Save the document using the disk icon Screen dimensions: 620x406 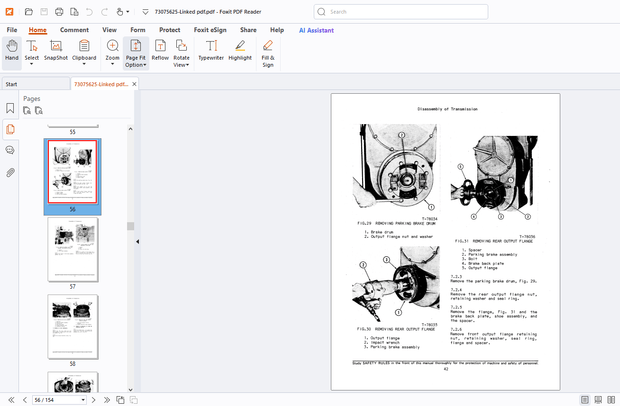pyautogui.click(x=44, y=12)
